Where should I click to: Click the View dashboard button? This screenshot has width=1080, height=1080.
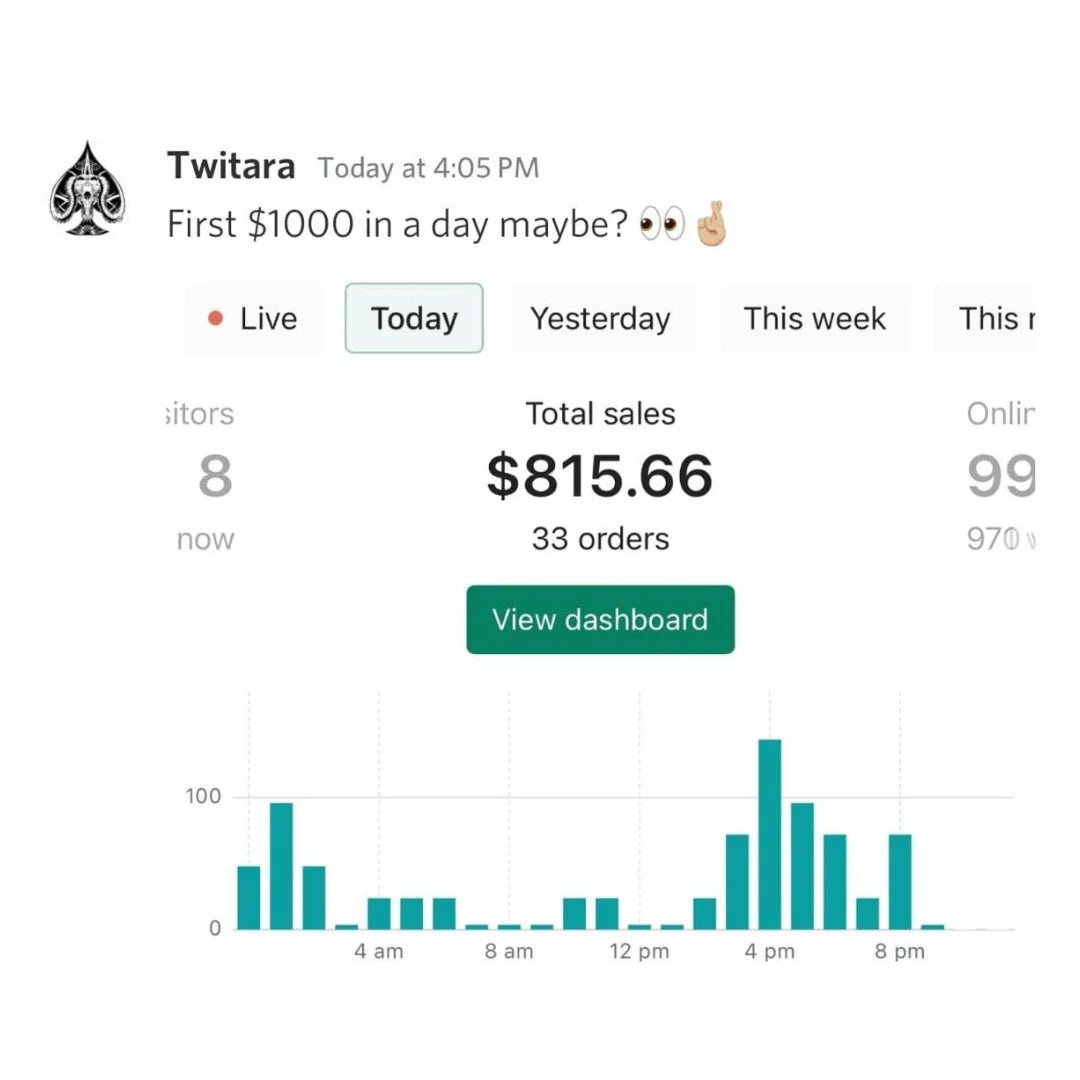(599, 620)
